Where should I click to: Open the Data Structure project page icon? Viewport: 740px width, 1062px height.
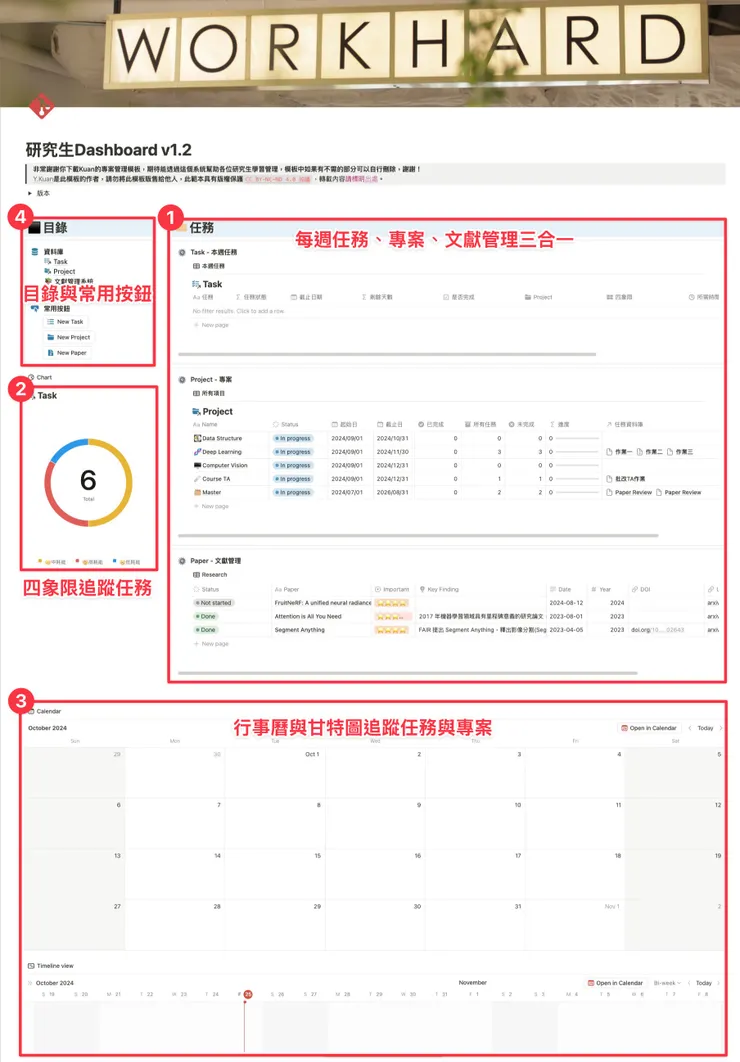(x=197, y=439)
